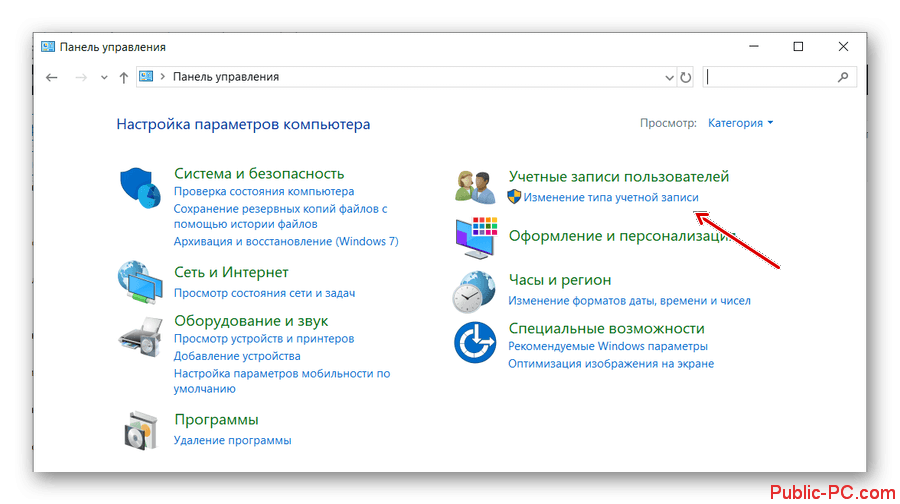This screenshot has height=504, width=900.
Task: Open Сеть и Интернет category
Action: 231,272
